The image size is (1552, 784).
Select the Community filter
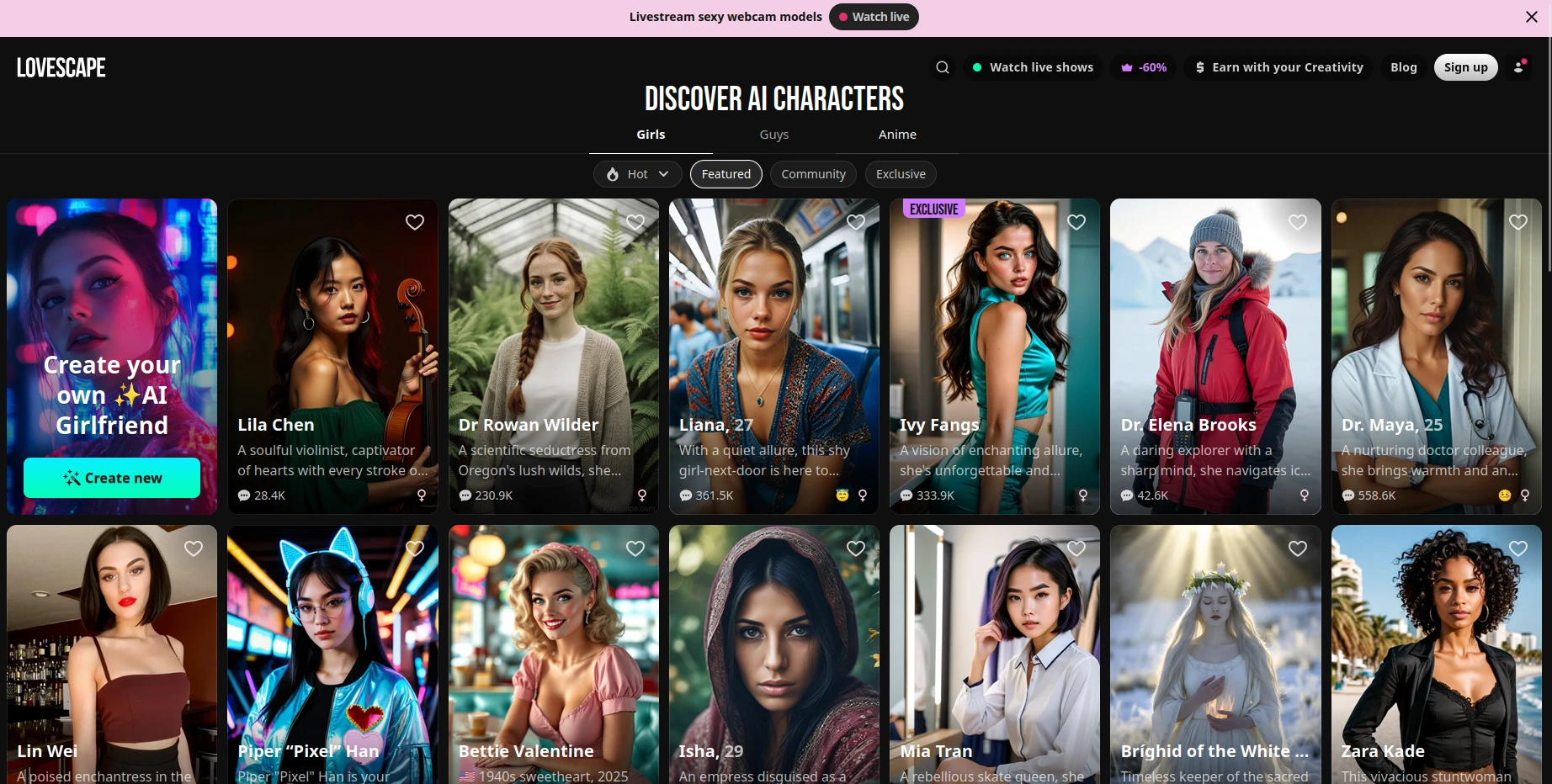[813, 174]
